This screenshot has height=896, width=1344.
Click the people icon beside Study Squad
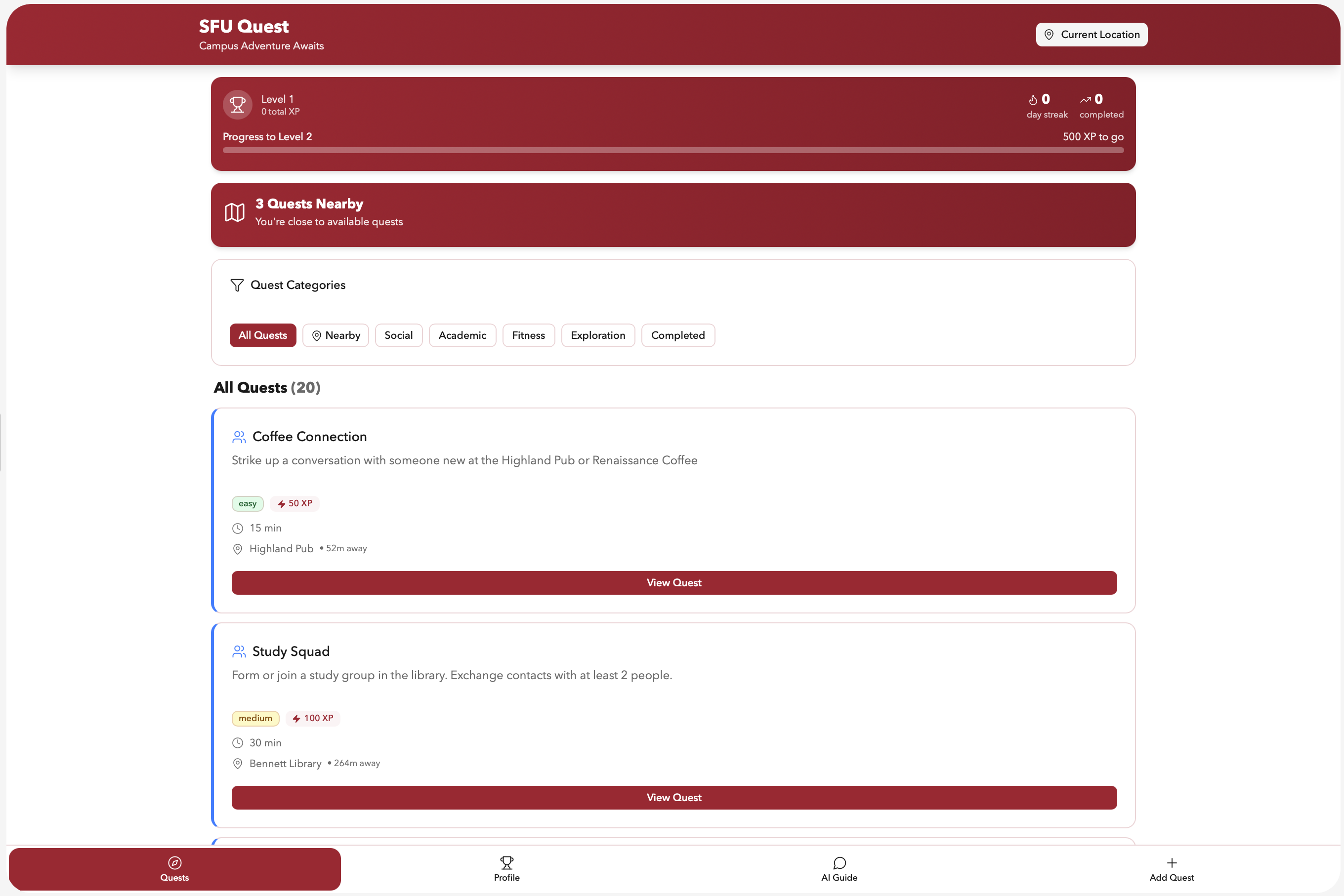[x=239, y=652]
